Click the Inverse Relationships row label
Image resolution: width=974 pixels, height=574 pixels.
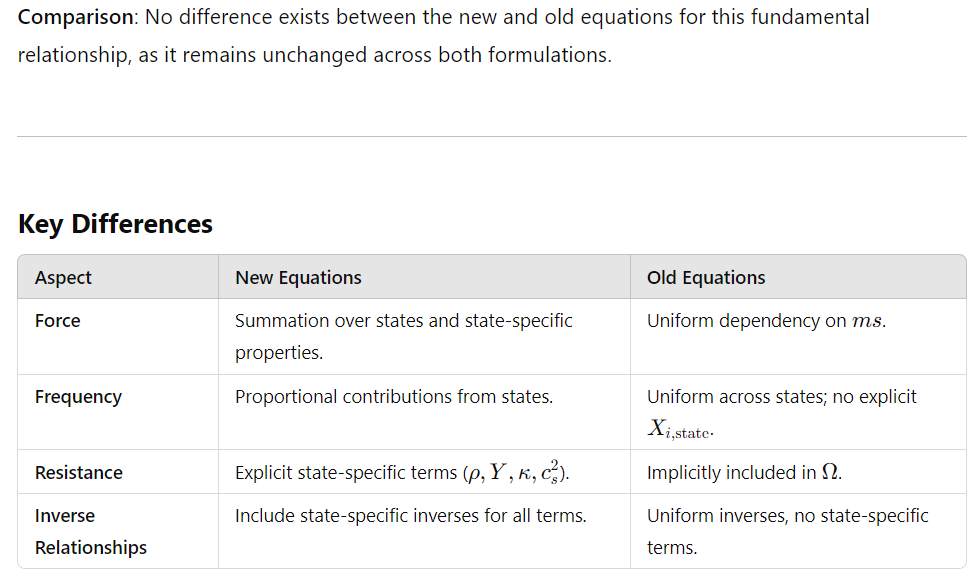(x=91, y=532)
